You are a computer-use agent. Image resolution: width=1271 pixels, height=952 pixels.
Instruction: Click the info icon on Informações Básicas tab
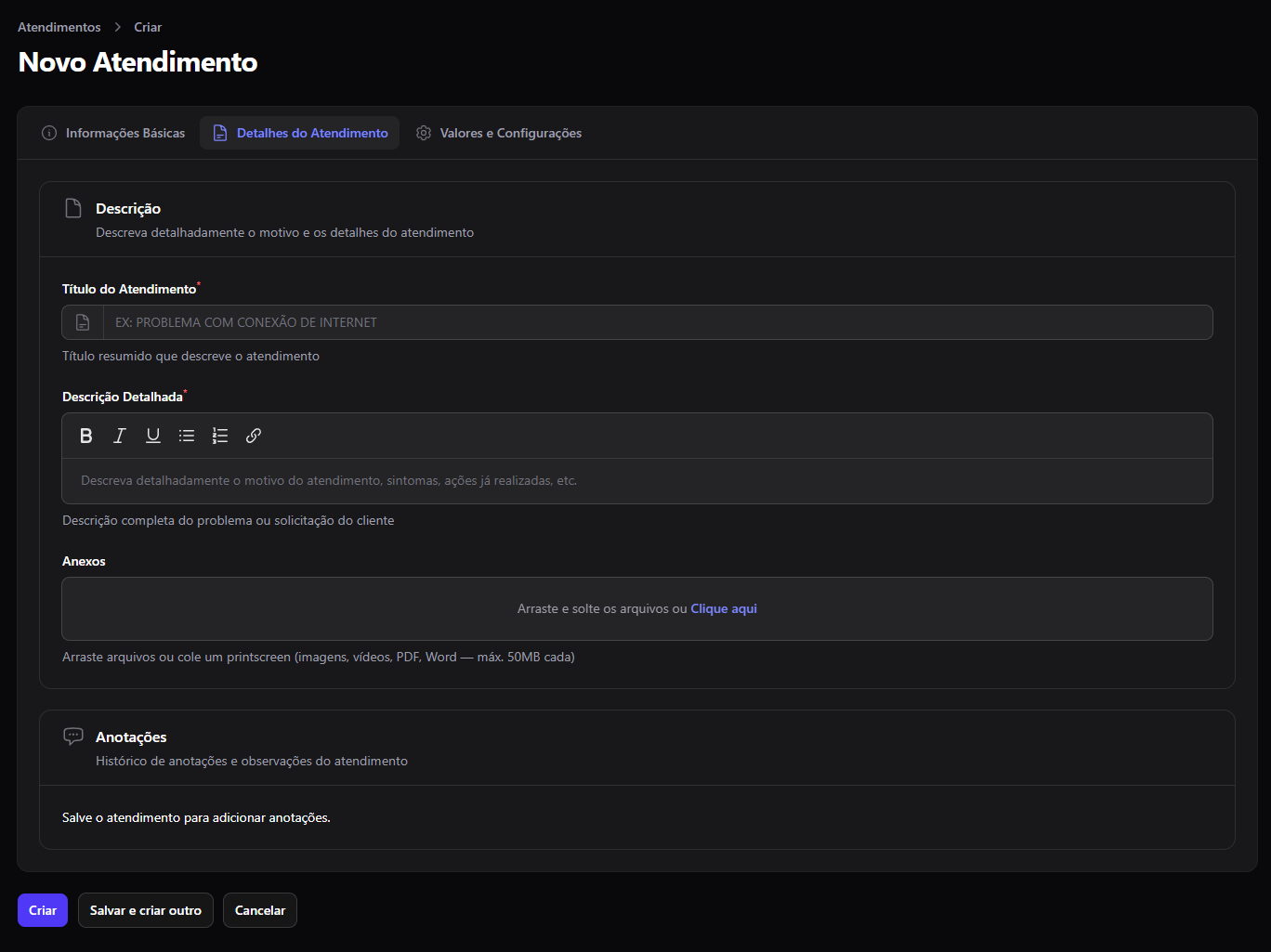pyautogui.click(x=49, y=133)
